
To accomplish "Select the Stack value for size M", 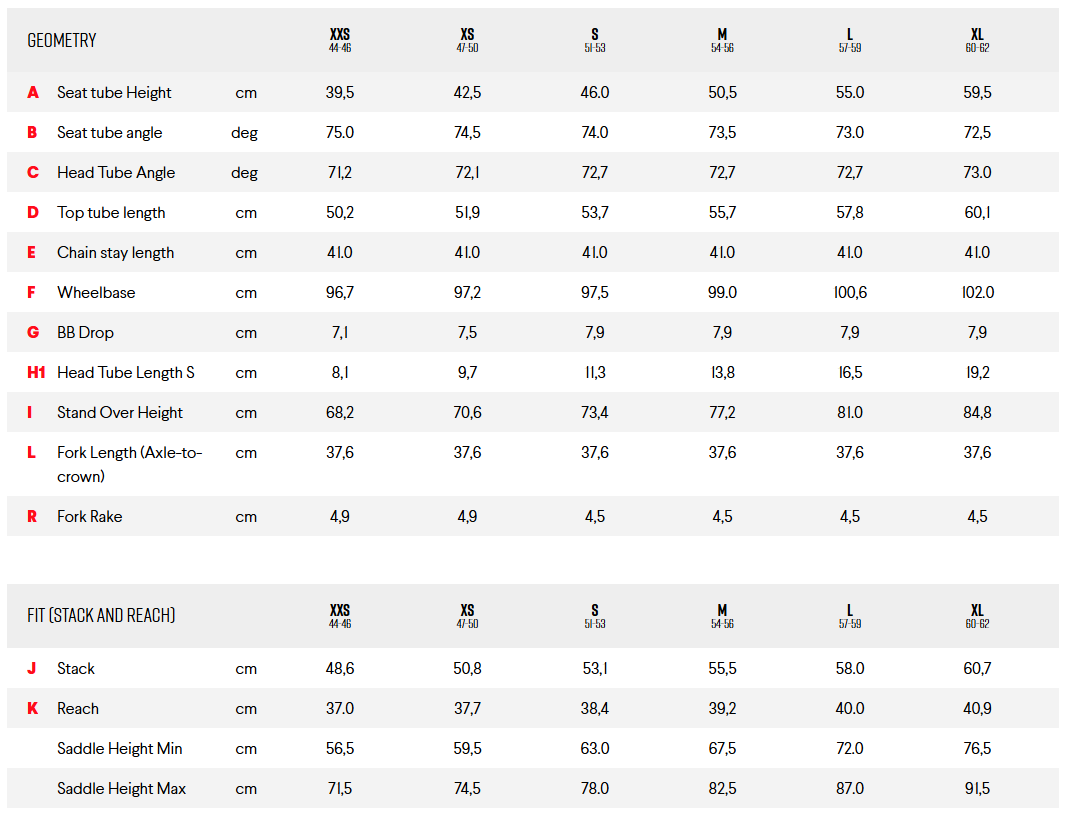I will (x=722, y=668).
